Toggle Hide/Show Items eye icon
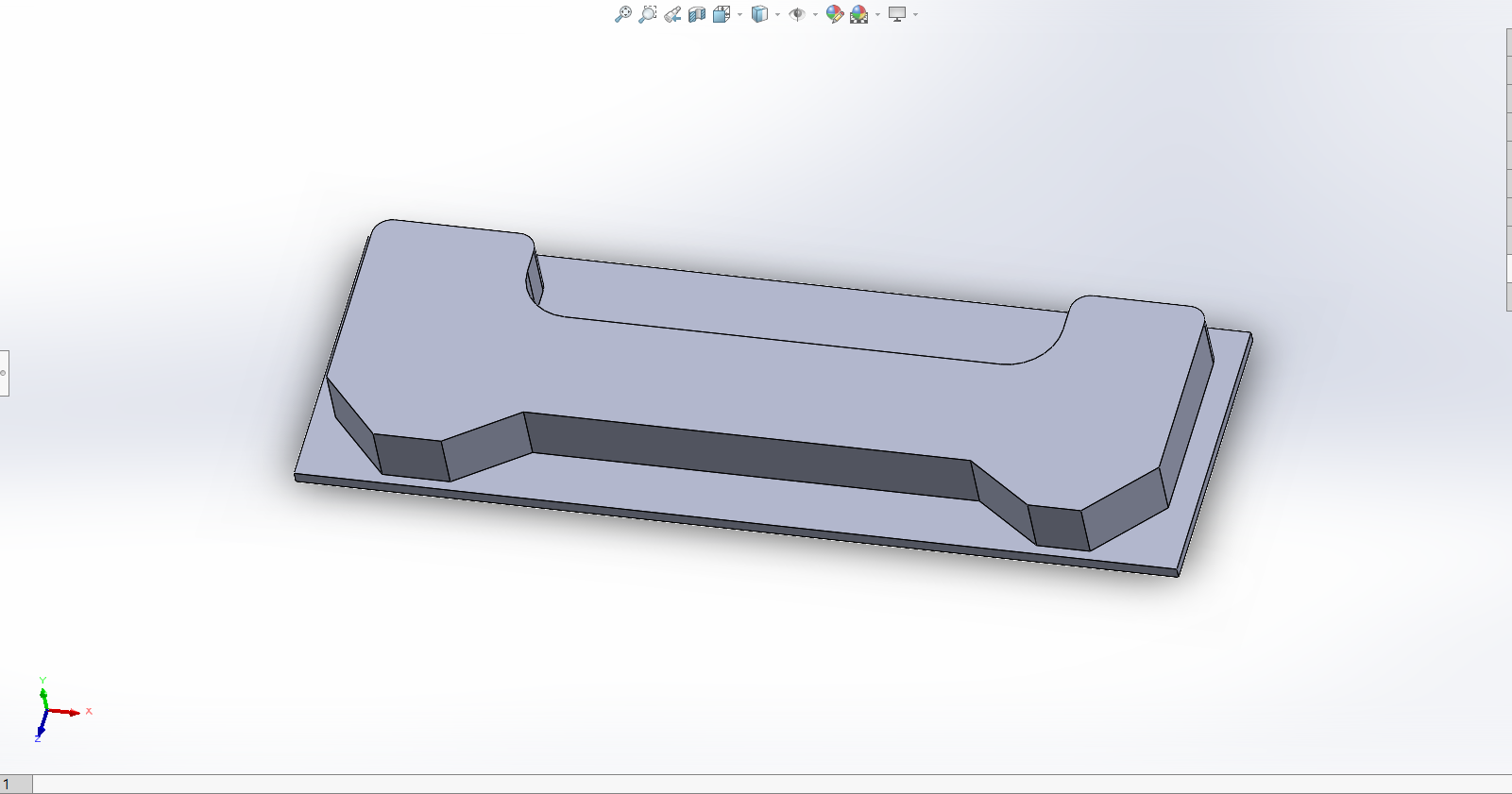Viewport: 1512px width, 794px height. (x=797, y=14)
